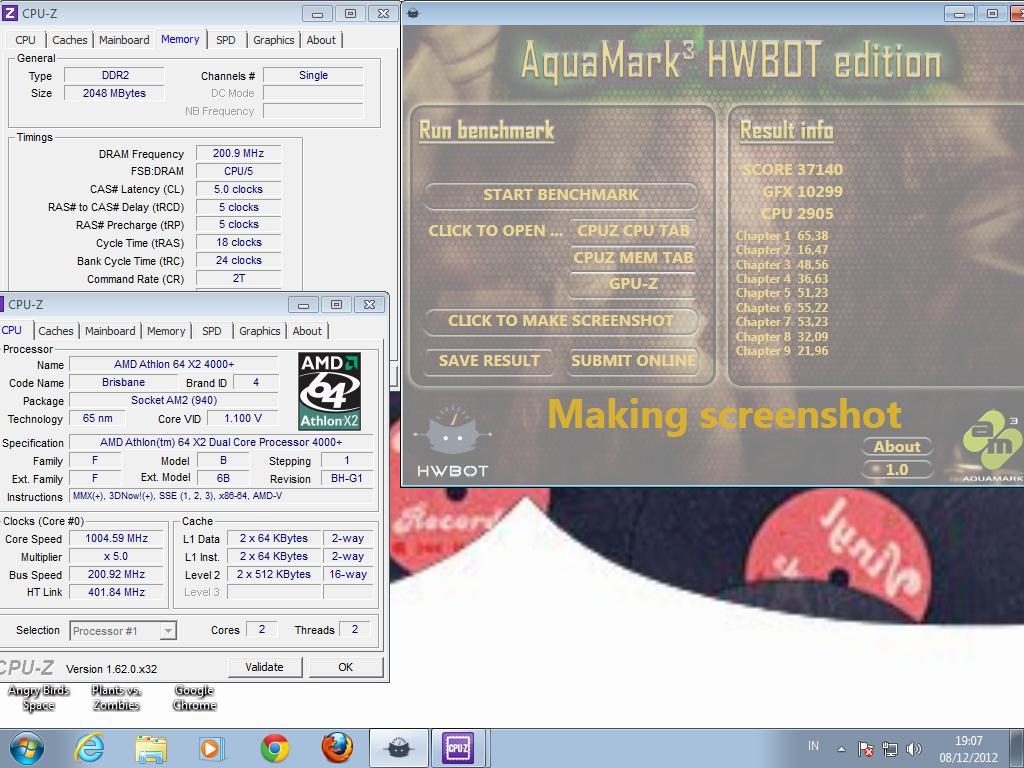Click Package value Socket AM2 (940)
Viewport: 1024px width, 768px height.
click(174, 400)
